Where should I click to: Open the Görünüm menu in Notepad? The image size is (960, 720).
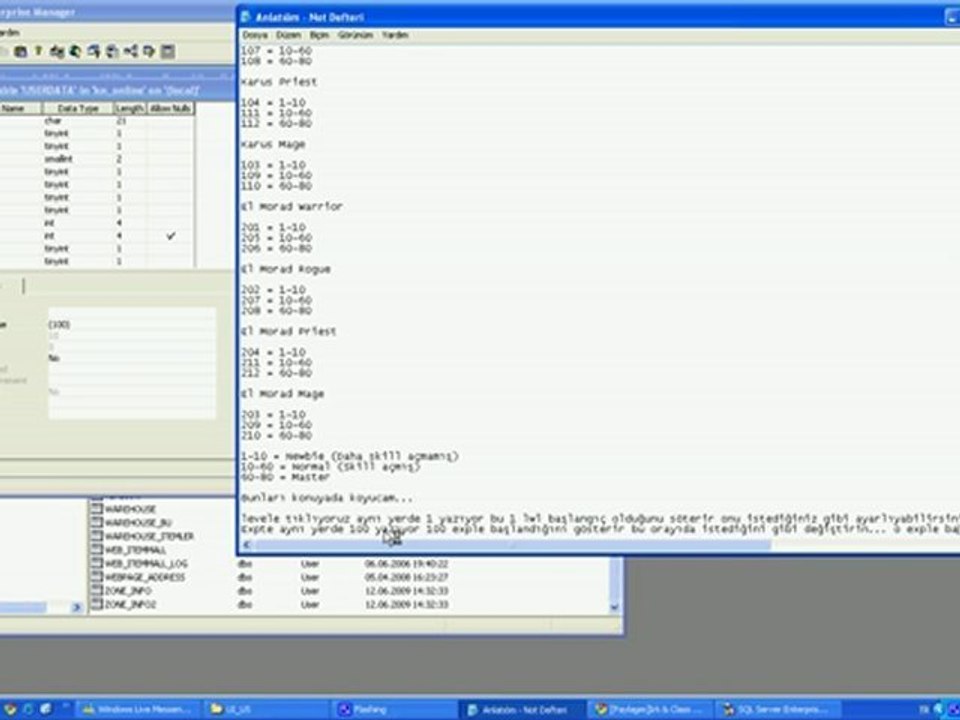[355, 35]
